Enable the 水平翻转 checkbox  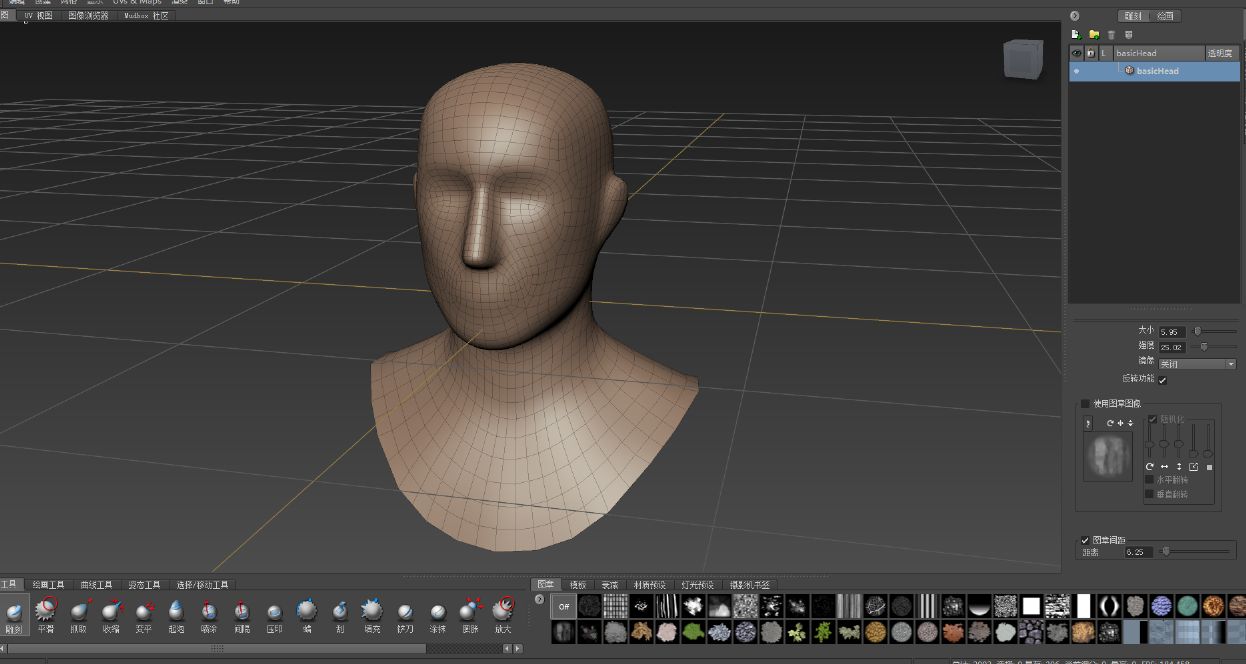click(x=1149, y=480)
